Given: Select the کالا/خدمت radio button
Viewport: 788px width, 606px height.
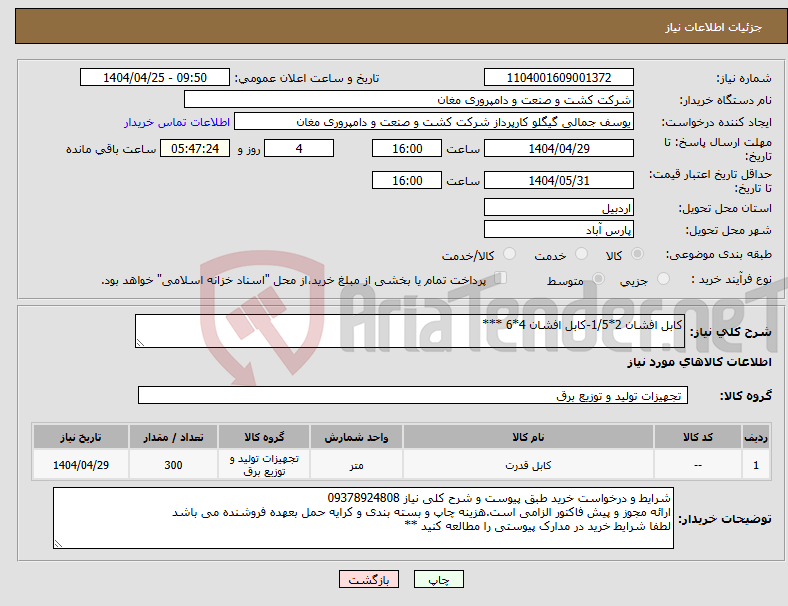Looking at the screenshot, I should [x=510, y=254].
